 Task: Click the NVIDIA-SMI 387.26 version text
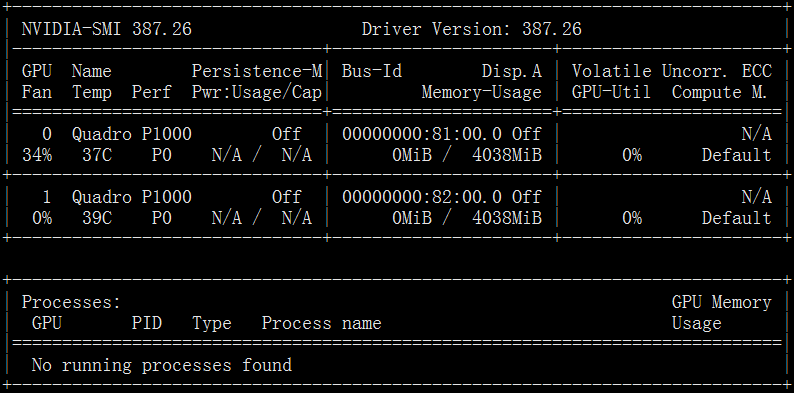tap(107, 29)
